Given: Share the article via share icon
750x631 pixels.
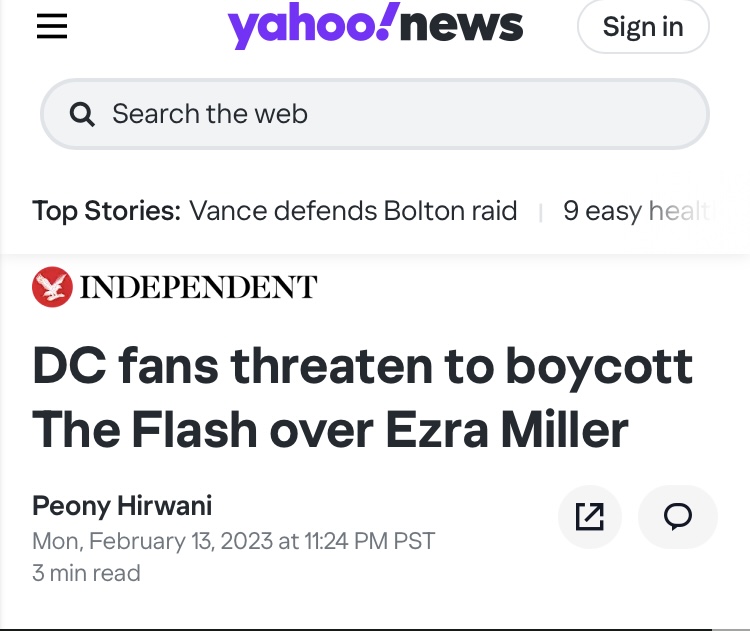Looking at the screenshot, I should point(590,516).
